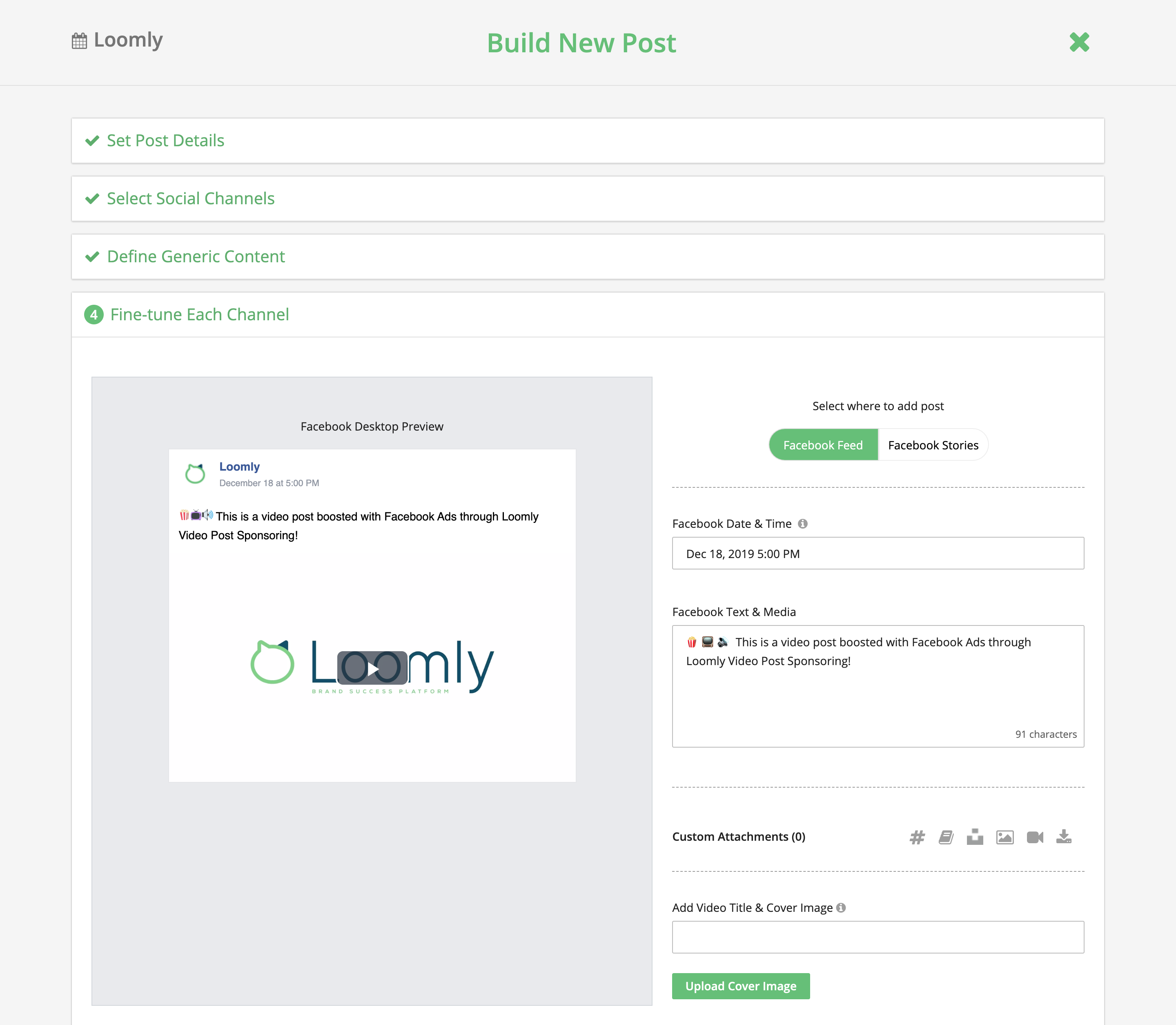Click the green check beside Set Post Details
1176x1025 pixels.
[x=93, y=141]
